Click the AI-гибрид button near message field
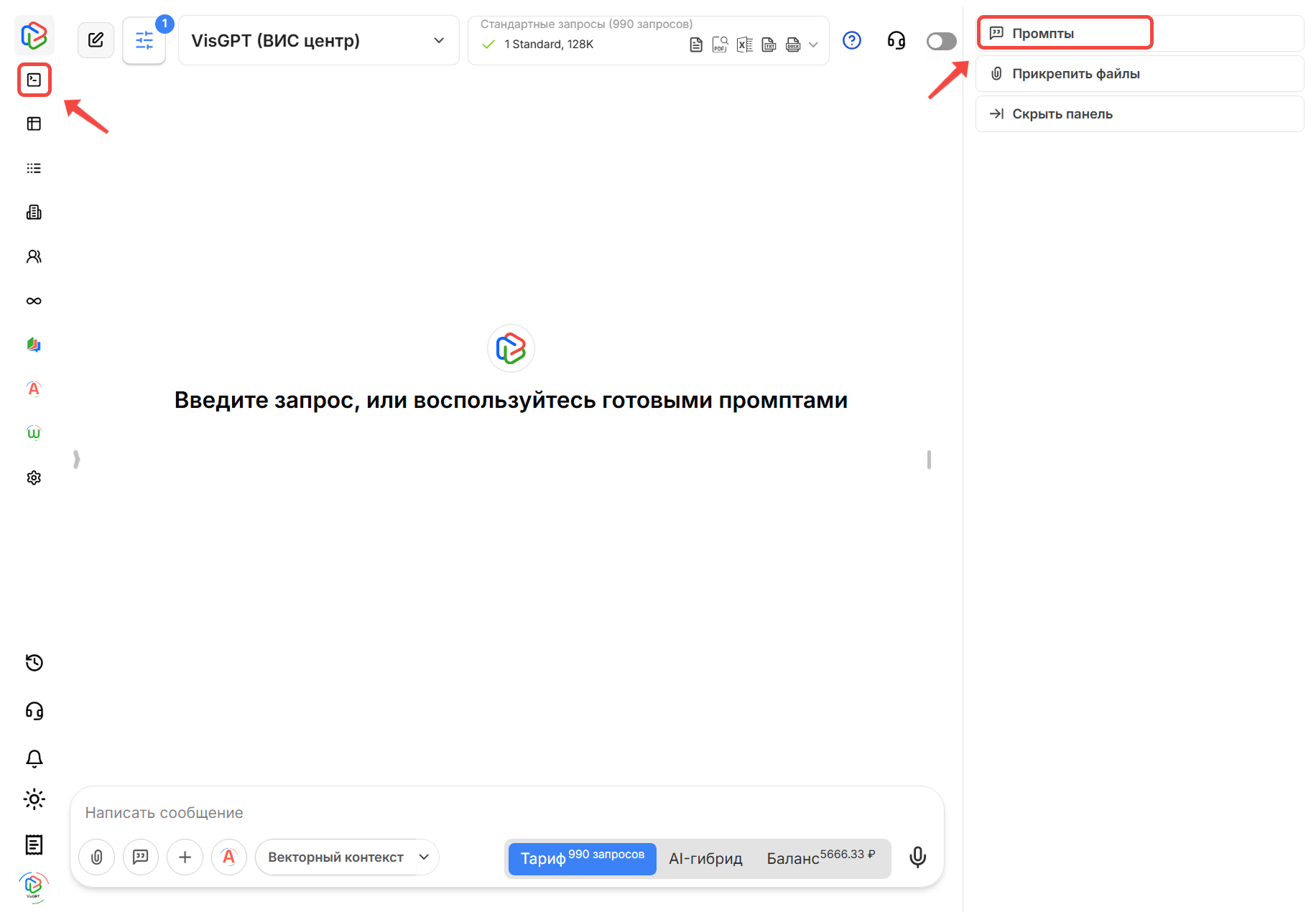Image resolution: width=1316 pixels, height=912 pixels. tap(706, 858)
